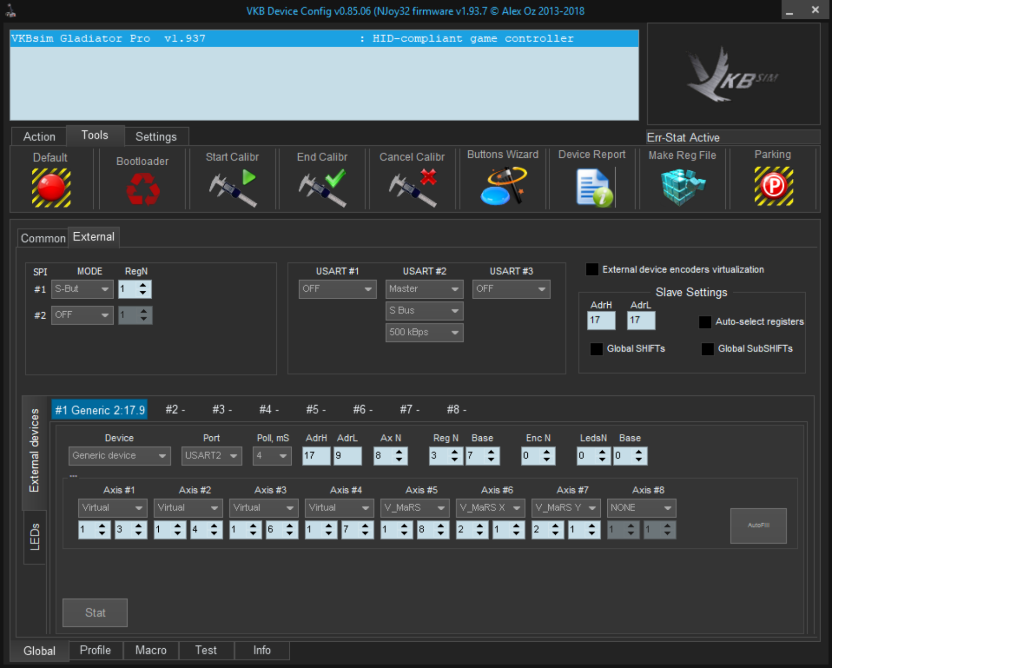
Task: Finish calibration with End Calibr icon
Action: coord(322,187)
